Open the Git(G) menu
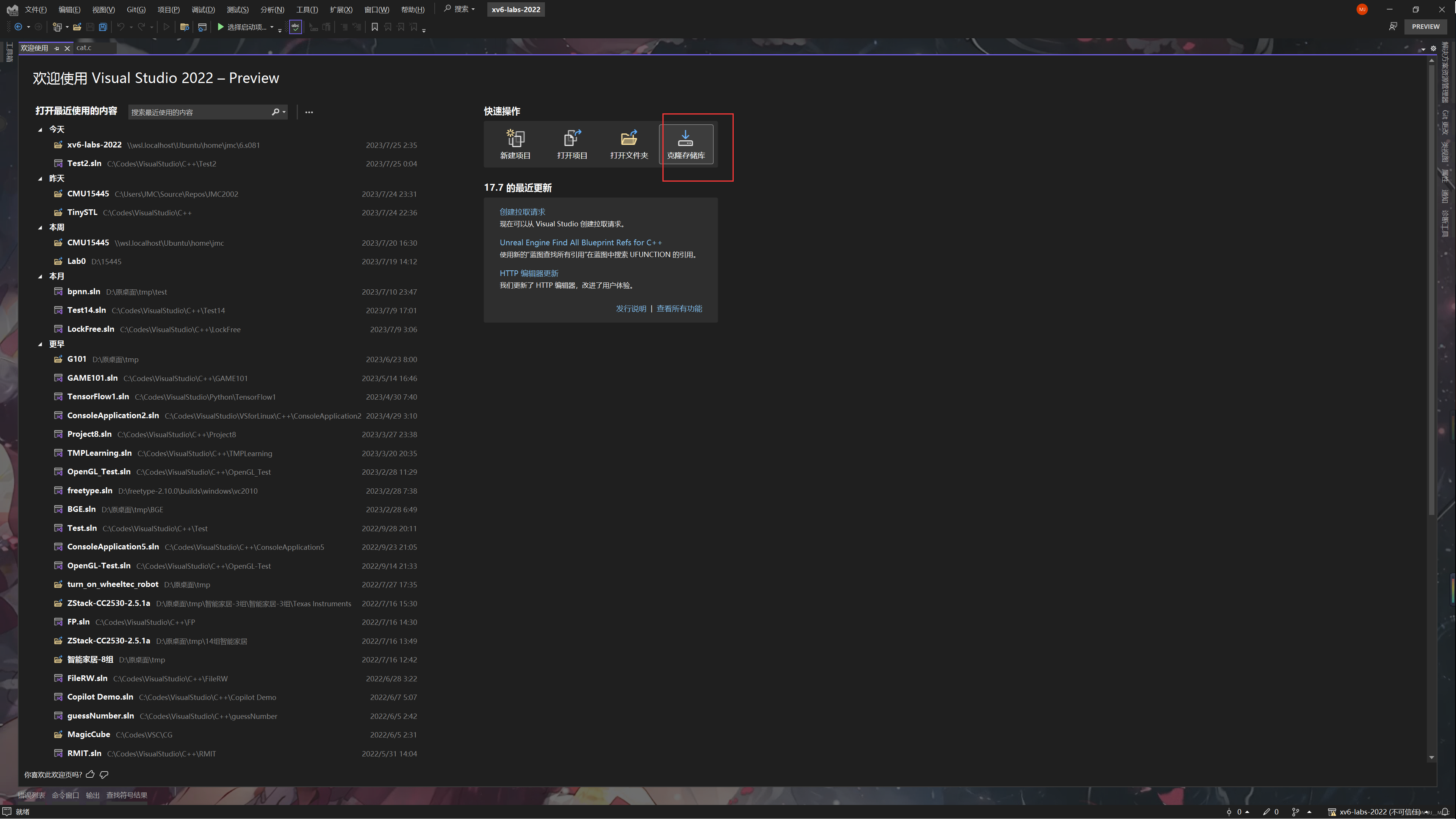The image size is (1456, 819). 136,9
